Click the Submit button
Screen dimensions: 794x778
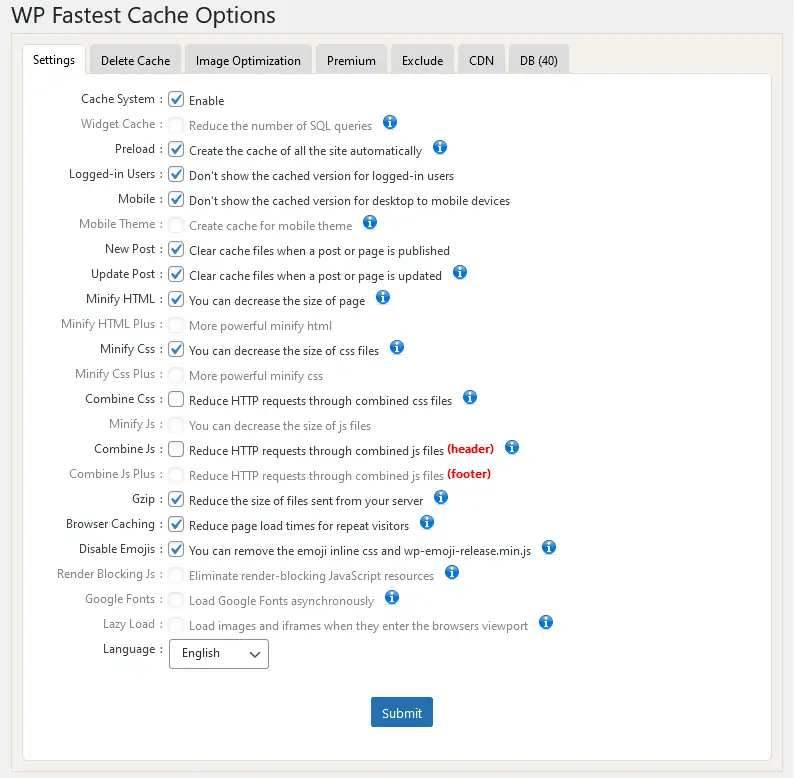[402, 712]
